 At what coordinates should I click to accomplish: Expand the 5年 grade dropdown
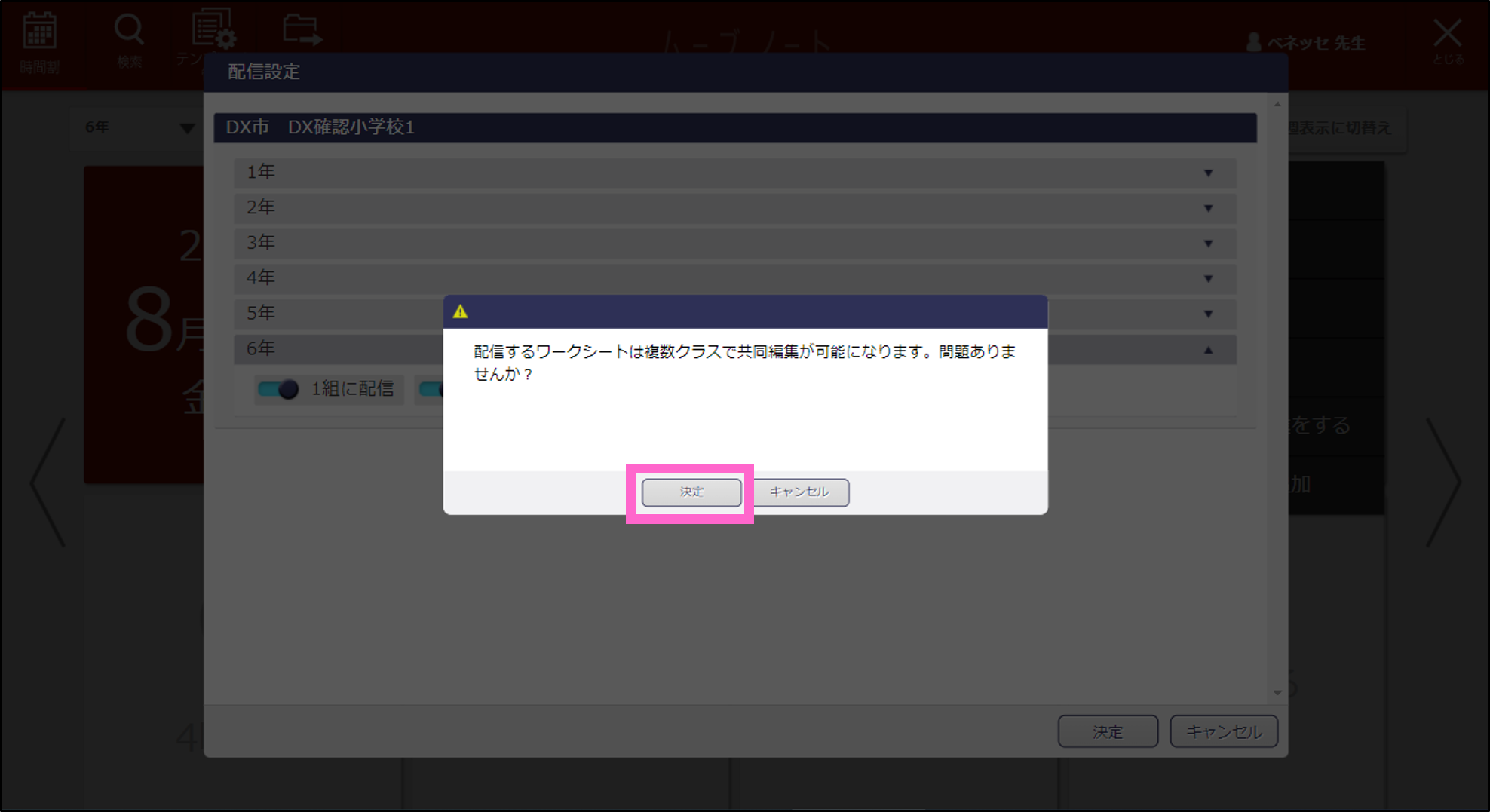[x=1209, y=314]
